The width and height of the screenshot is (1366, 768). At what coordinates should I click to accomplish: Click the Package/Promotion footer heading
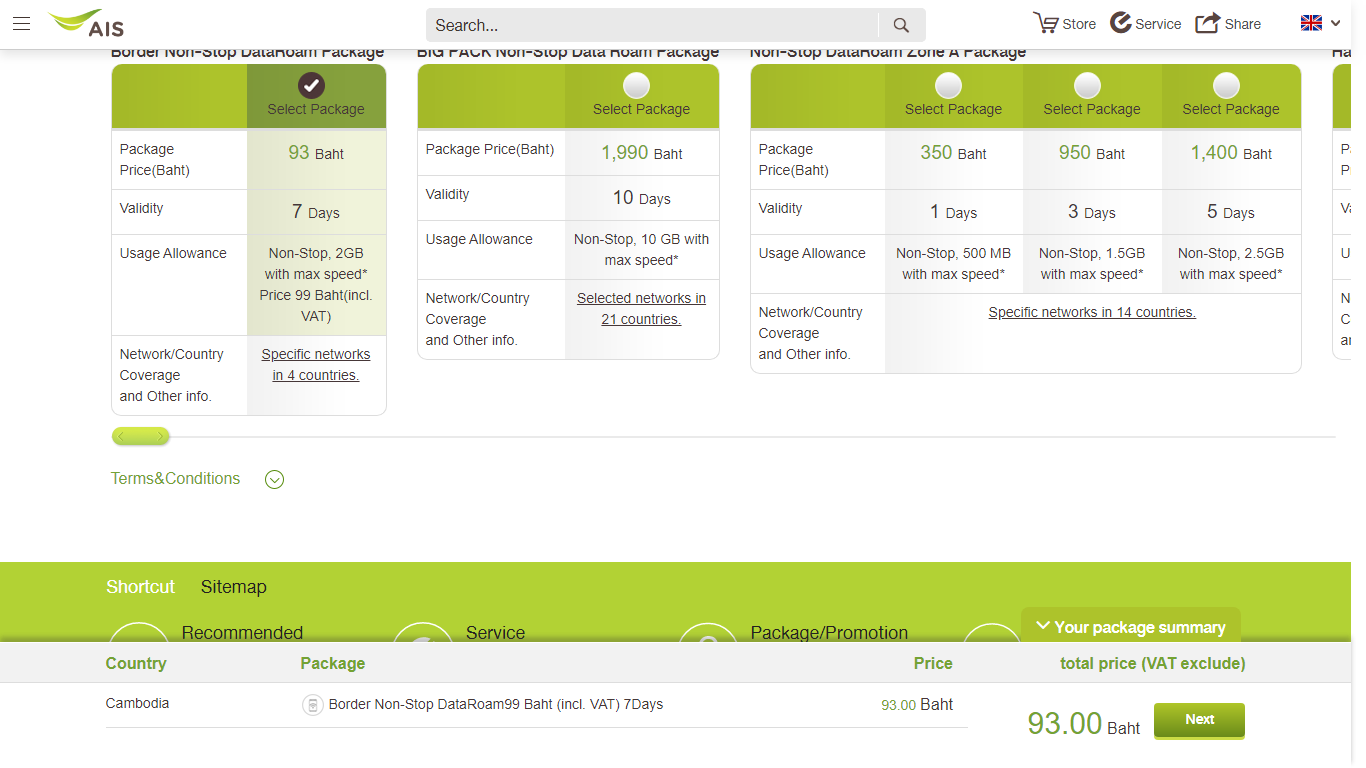pos(829,633)
